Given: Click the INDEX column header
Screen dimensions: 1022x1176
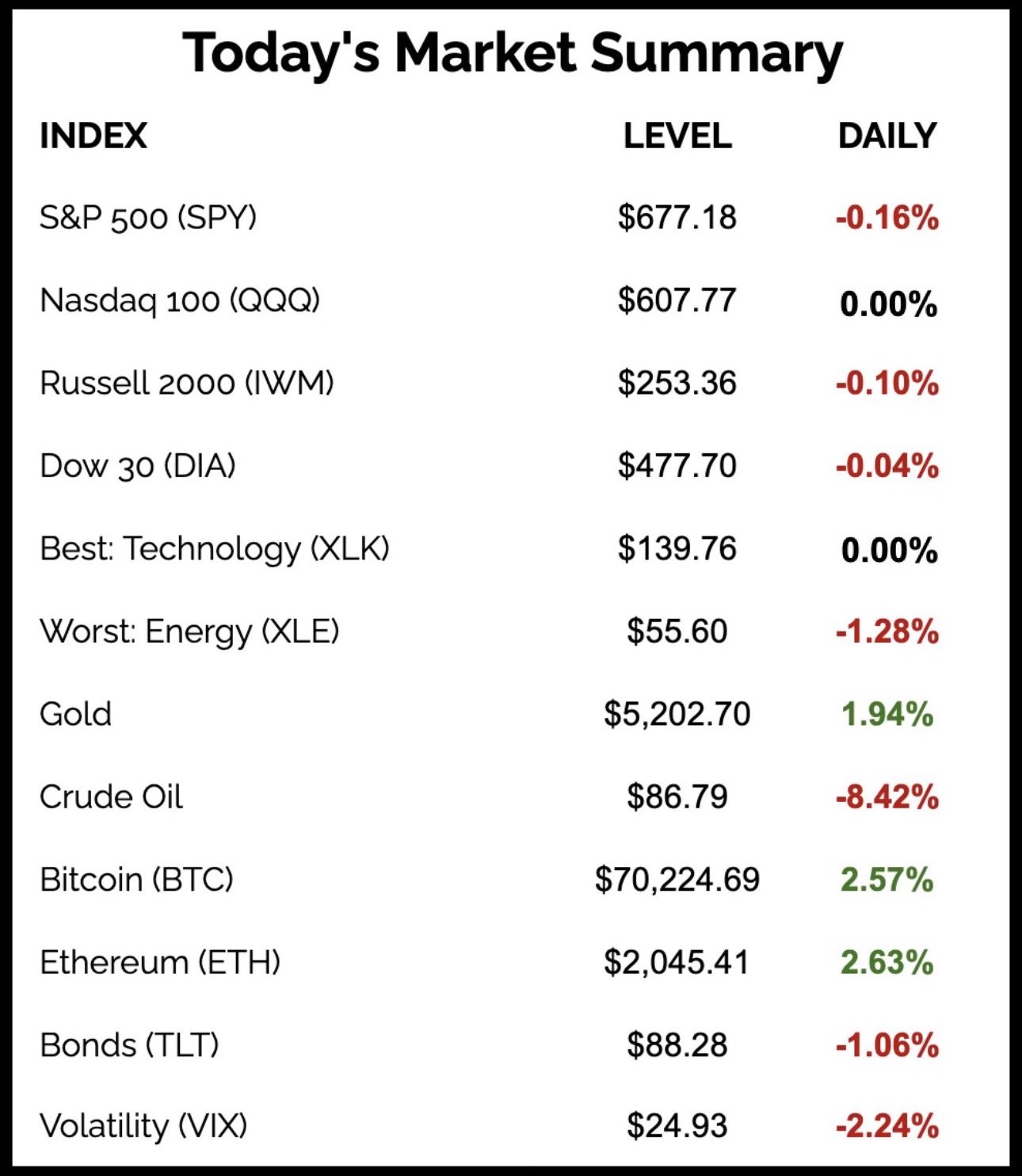Looking at the screenshot, I should (x=93, y=136).
